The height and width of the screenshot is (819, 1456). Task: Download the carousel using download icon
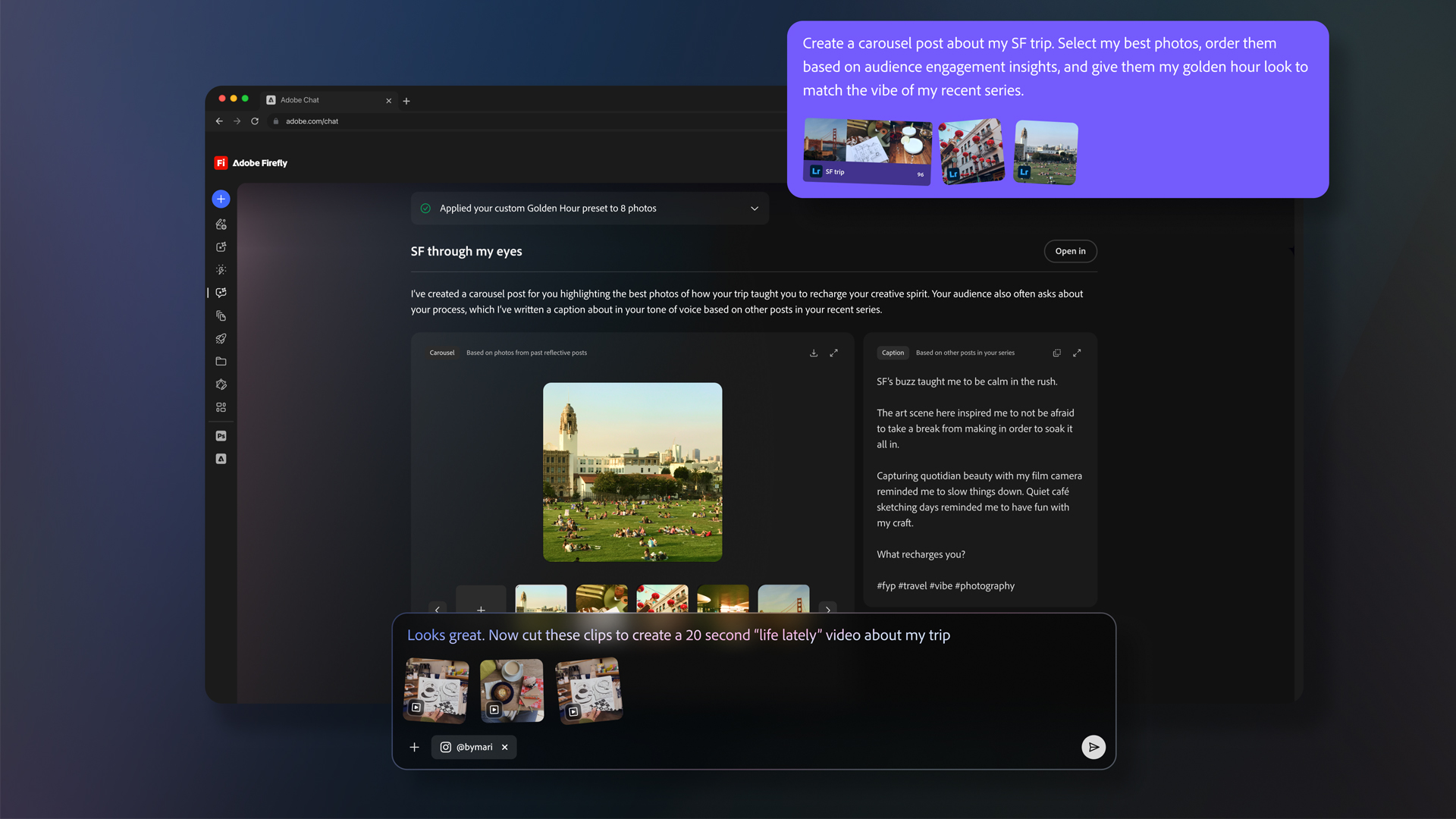[814, 353]
